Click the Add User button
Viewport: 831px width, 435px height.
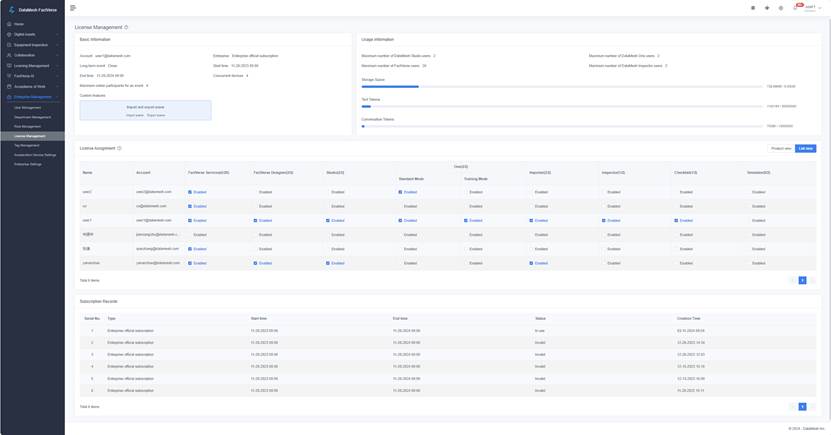(805, 148)
